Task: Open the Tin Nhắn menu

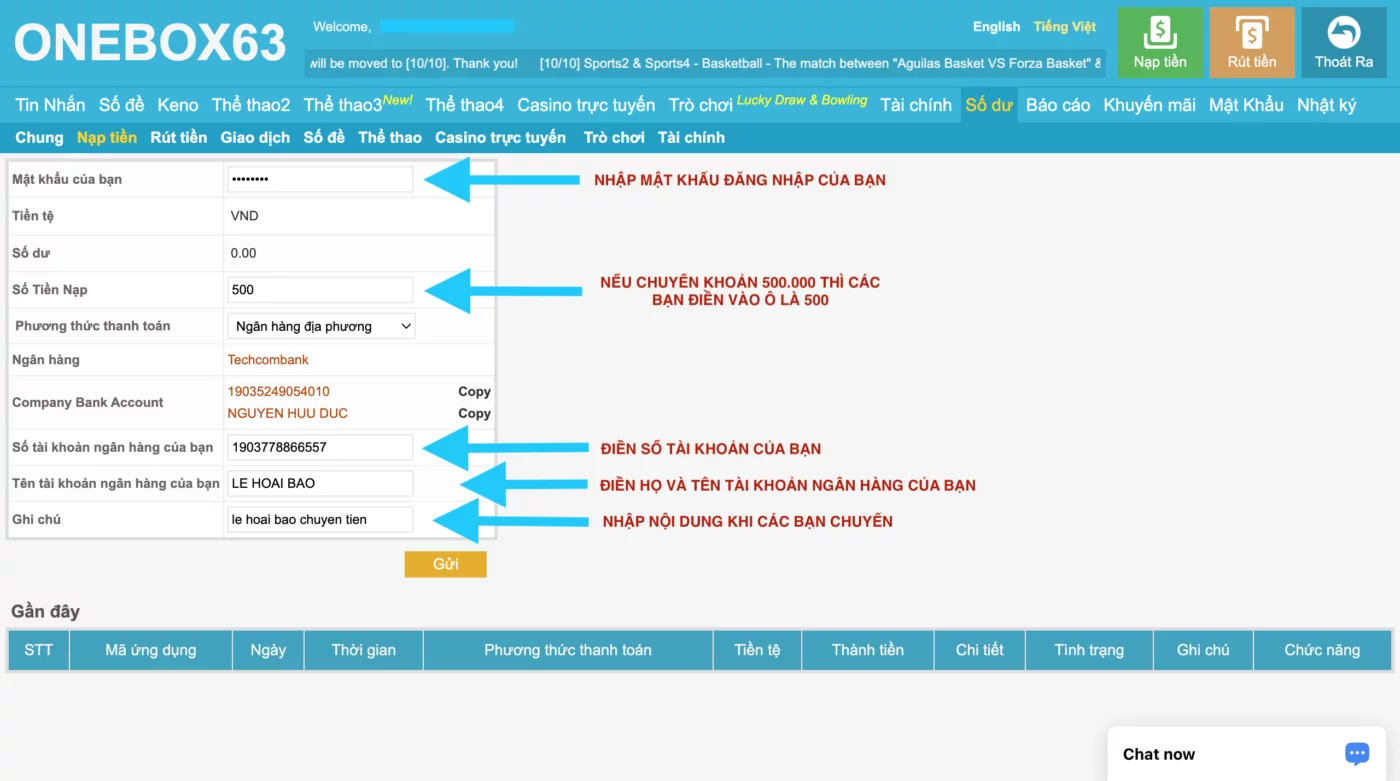Action: click(x=50, y=105)
